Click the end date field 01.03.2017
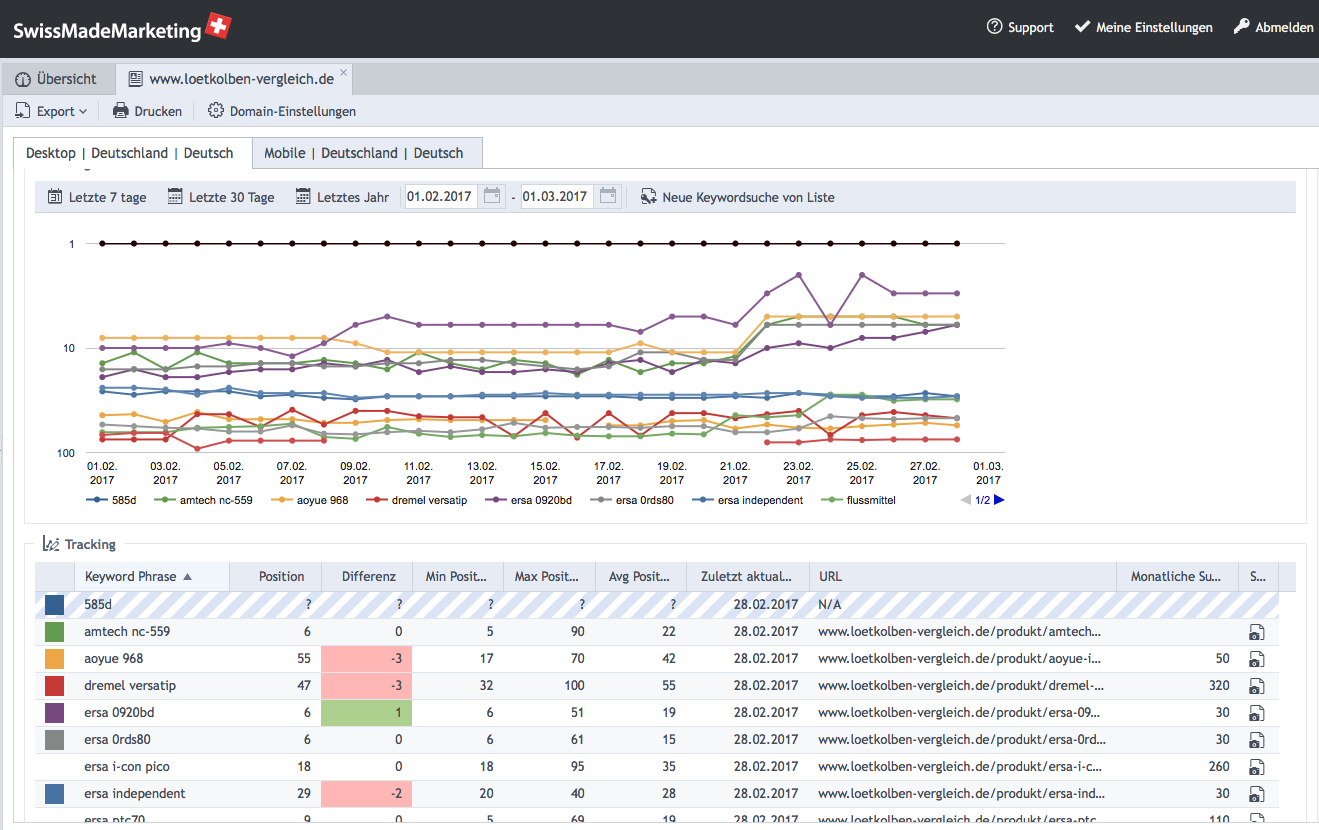The height and width of the screenshot is (830, 1319). (x=557, y=197)
